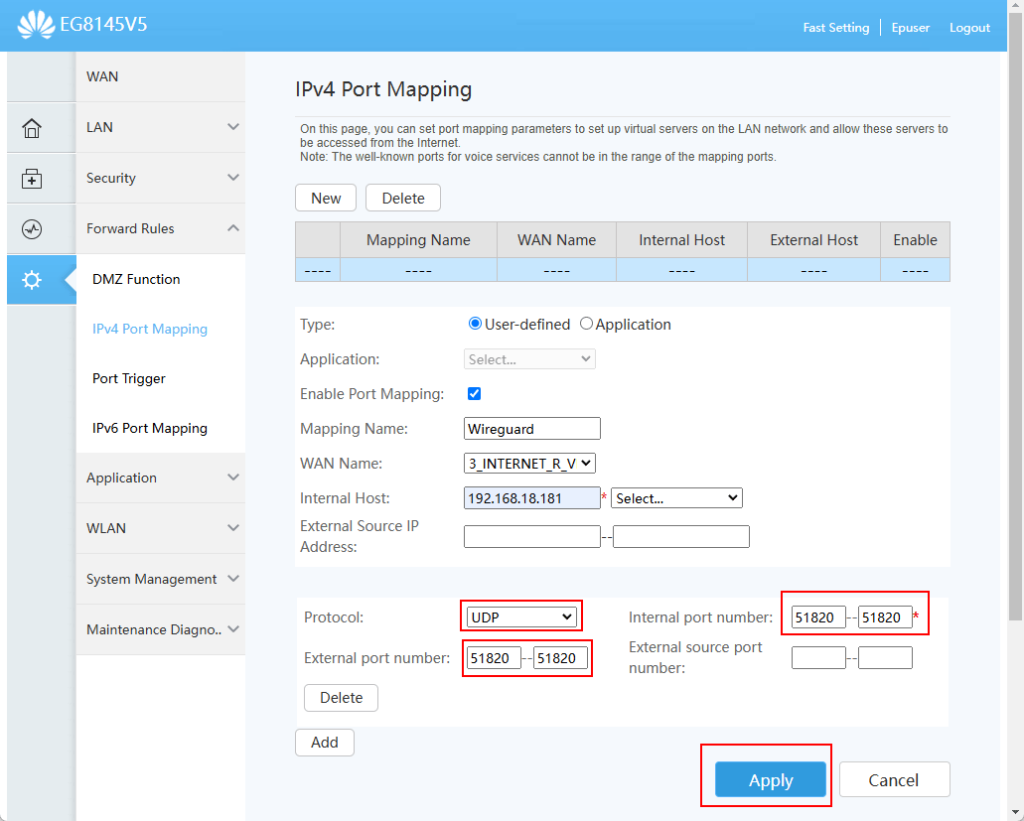1024x821 pixels.
Task: Collapse the Forward Rules section
Action: point(160,229)
